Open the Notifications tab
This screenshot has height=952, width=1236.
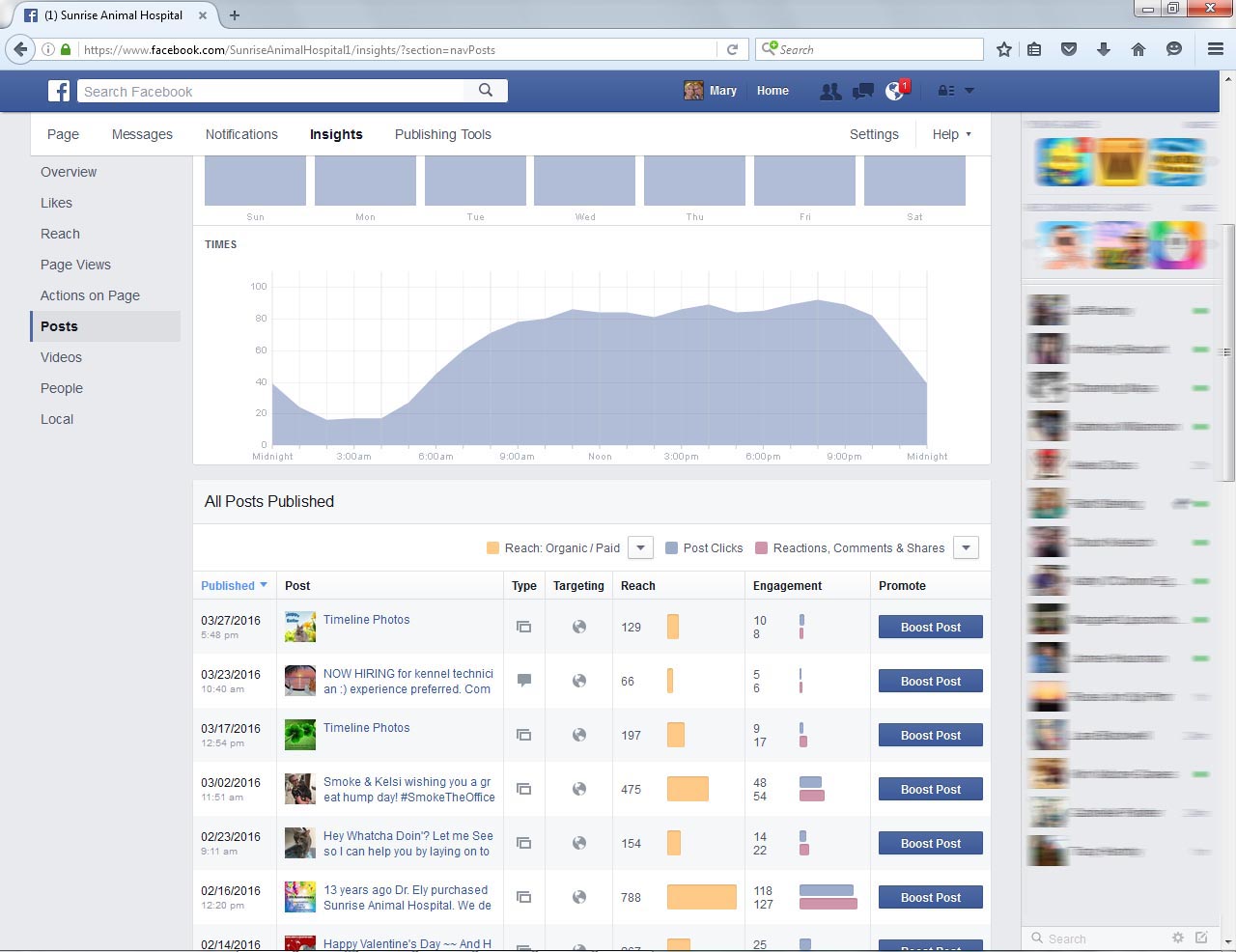(241, 134)
